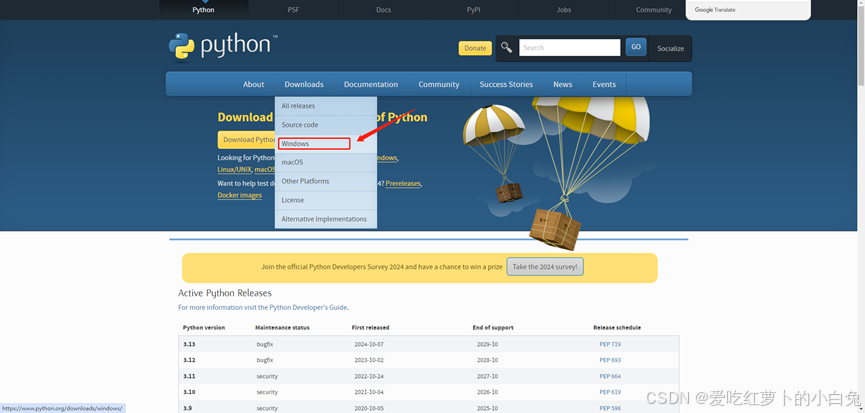
Task: Open the Downloads navigation menu
Action: coord(304,84)
